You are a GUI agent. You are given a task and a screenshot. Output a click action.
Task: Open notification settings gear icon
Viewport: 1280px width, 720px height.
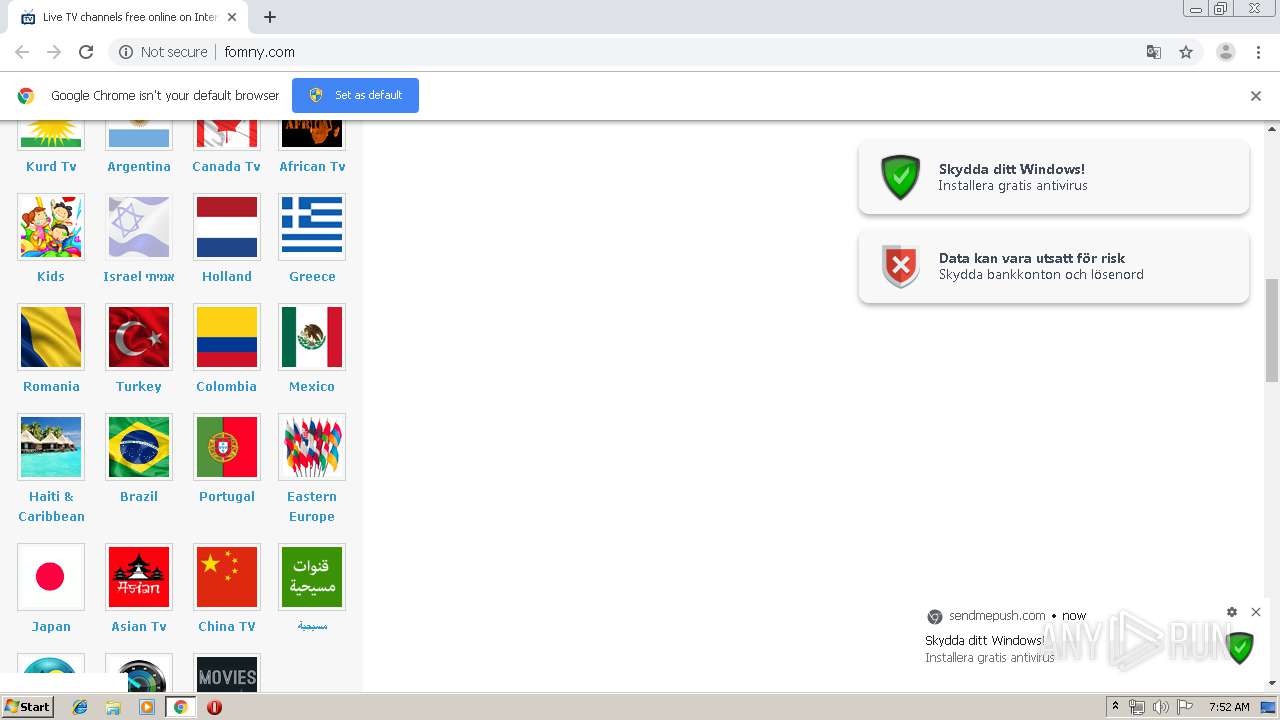tap(1232, 612)
